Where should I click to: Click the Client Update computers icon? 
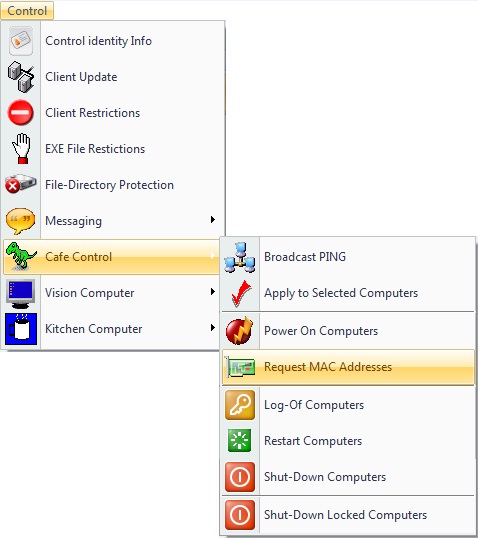click(21, 77)
